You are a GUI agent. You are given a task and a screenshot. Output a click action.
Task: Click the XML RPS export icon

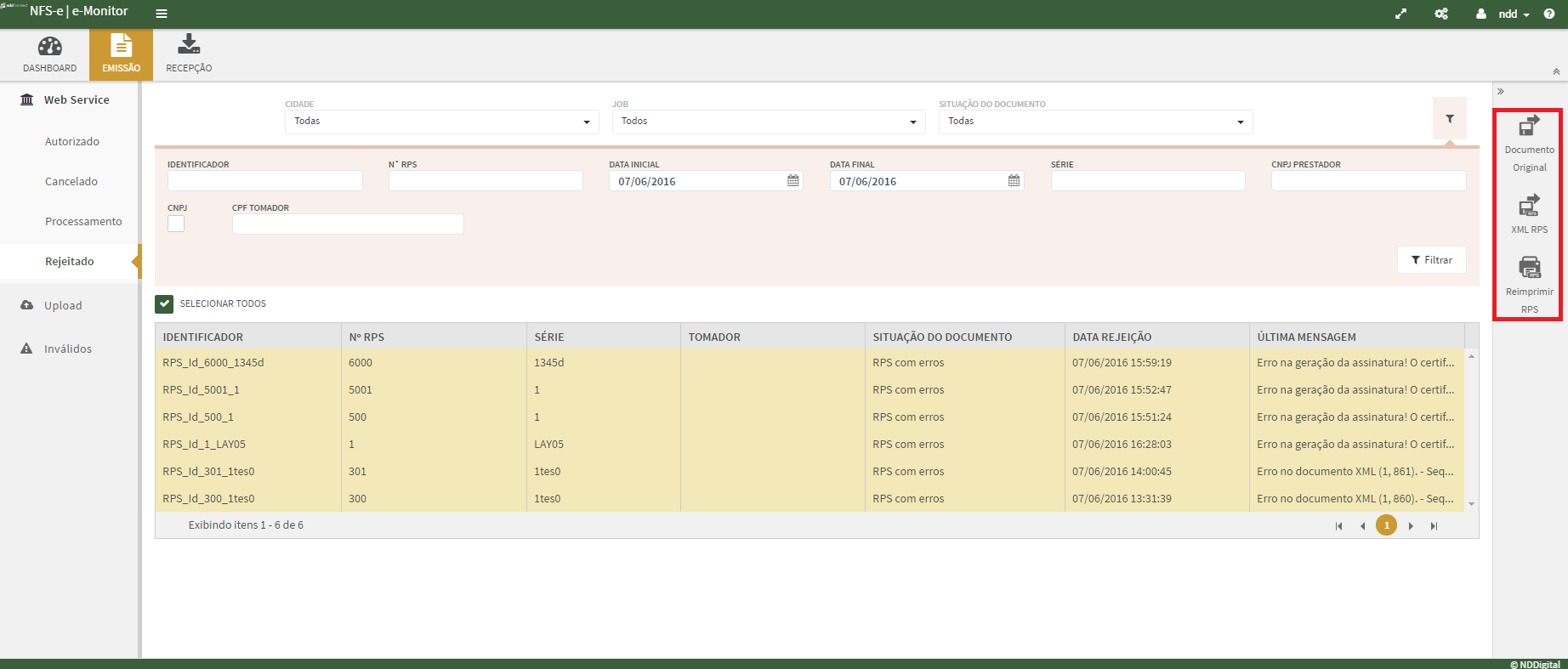[1529, 206]
